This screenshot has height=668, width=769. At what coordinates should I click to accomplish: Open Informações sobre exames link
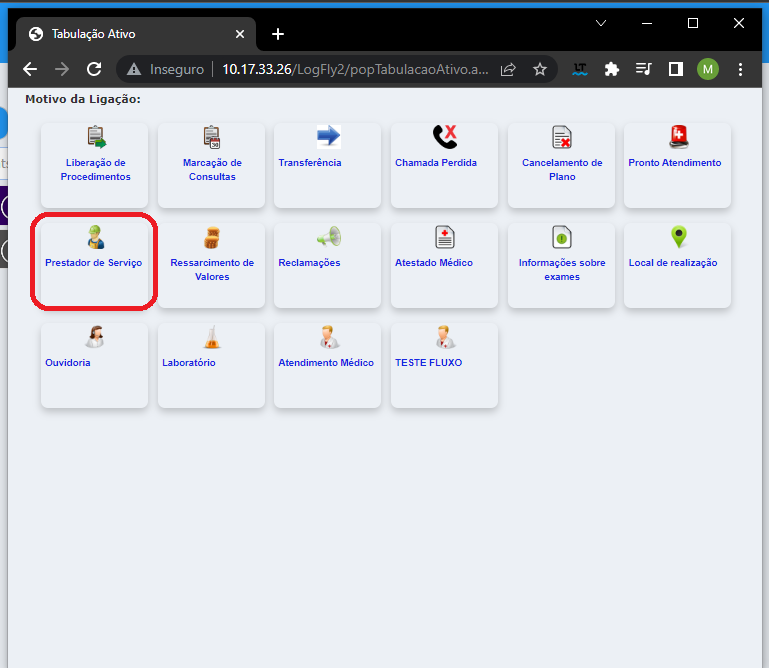(x=562, y=270)
